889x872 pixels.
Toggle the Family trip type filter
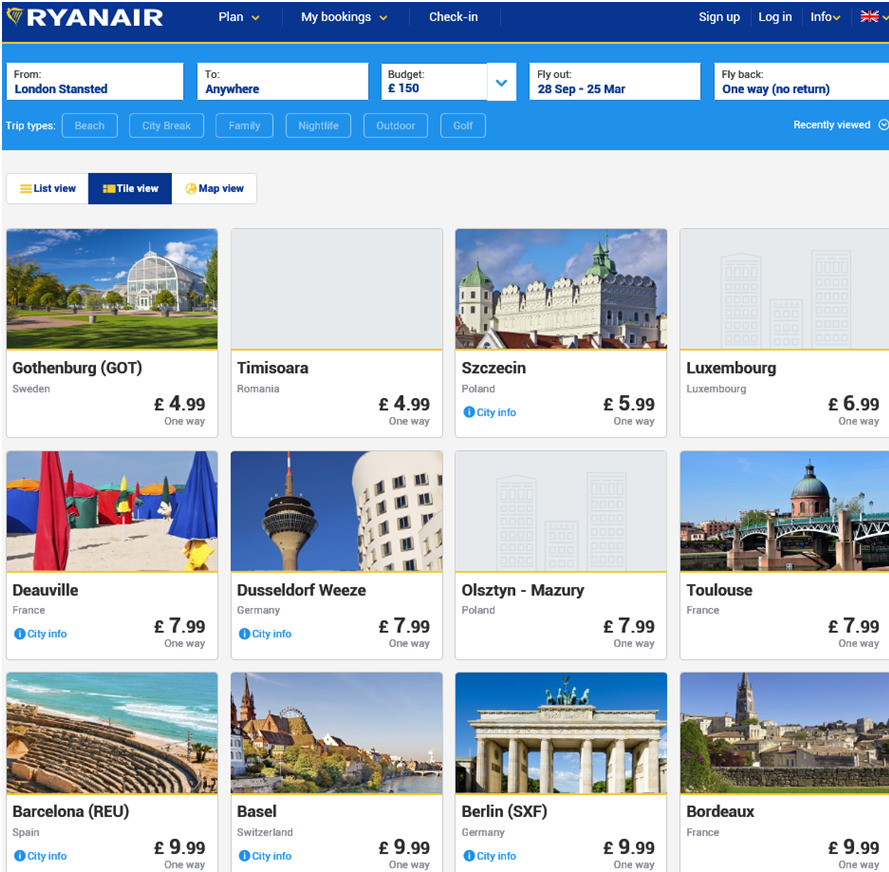coord(244,126)
